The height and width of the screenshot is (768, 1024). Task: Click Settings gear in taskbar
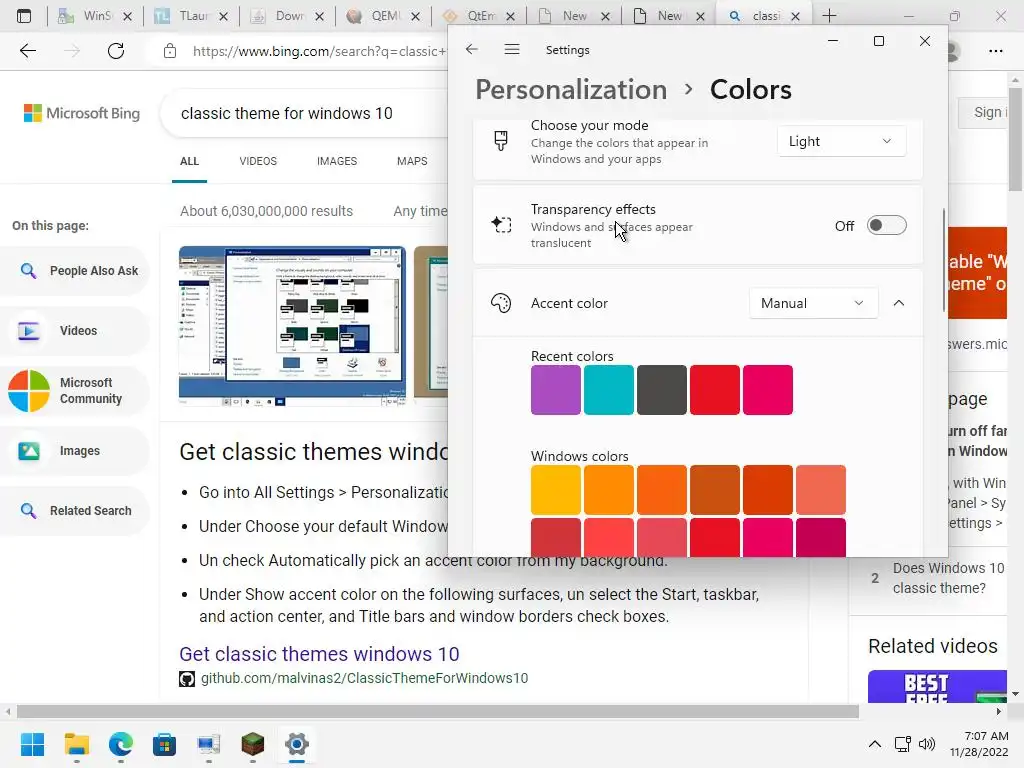pos(296,744)
